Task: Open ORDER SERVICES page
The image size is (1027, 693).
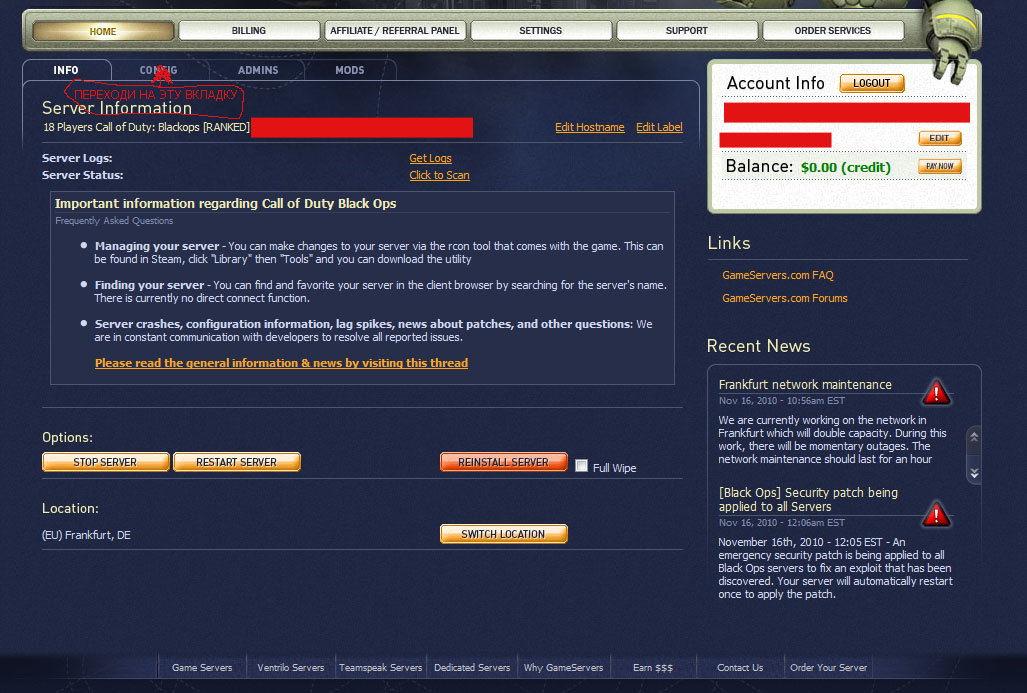Action: point(832,31)
